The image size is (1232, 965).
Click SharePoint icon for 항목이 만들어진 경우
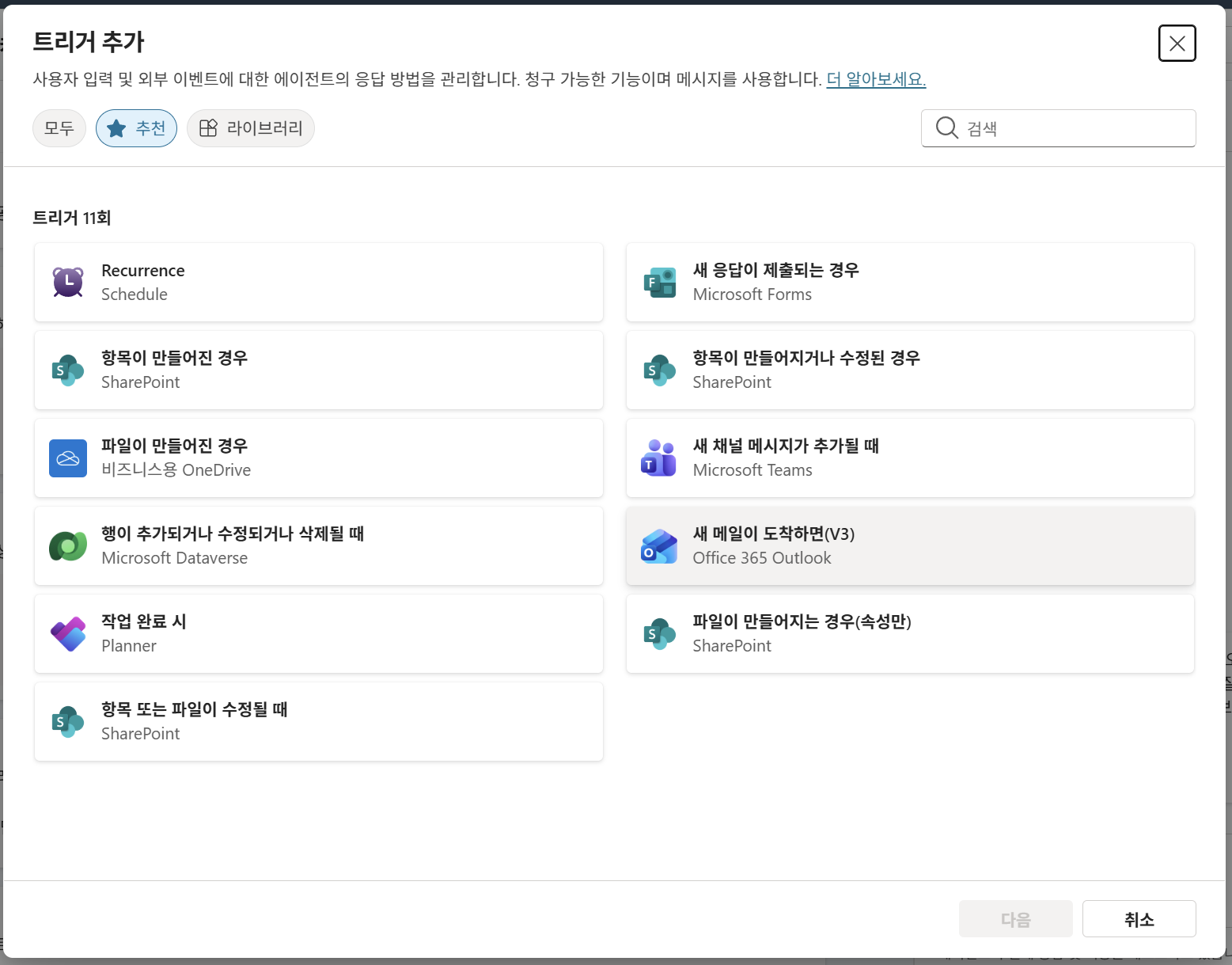pos(68,370)
